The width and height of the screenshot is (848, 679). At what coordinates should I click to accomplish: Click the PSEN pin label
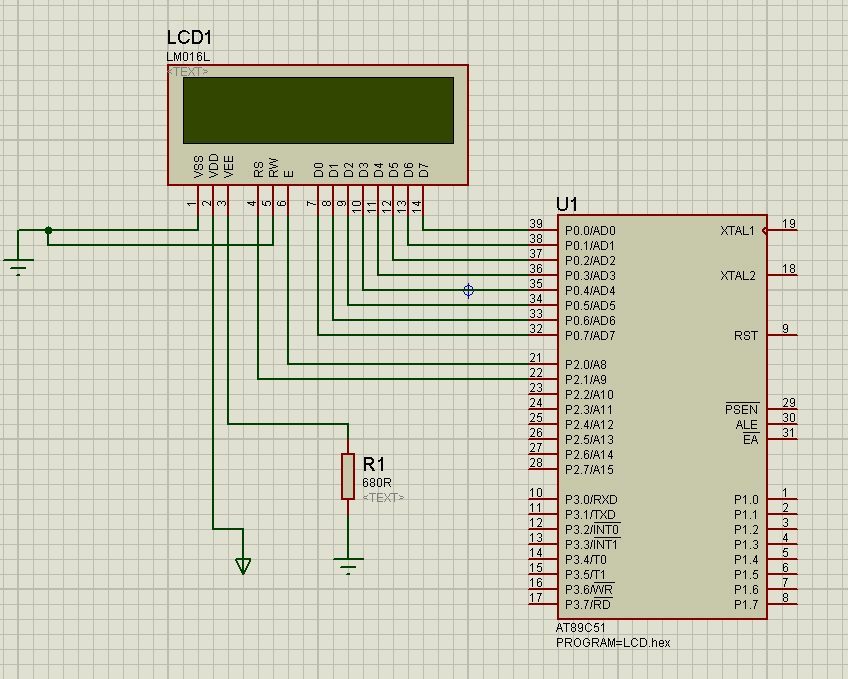741,410
